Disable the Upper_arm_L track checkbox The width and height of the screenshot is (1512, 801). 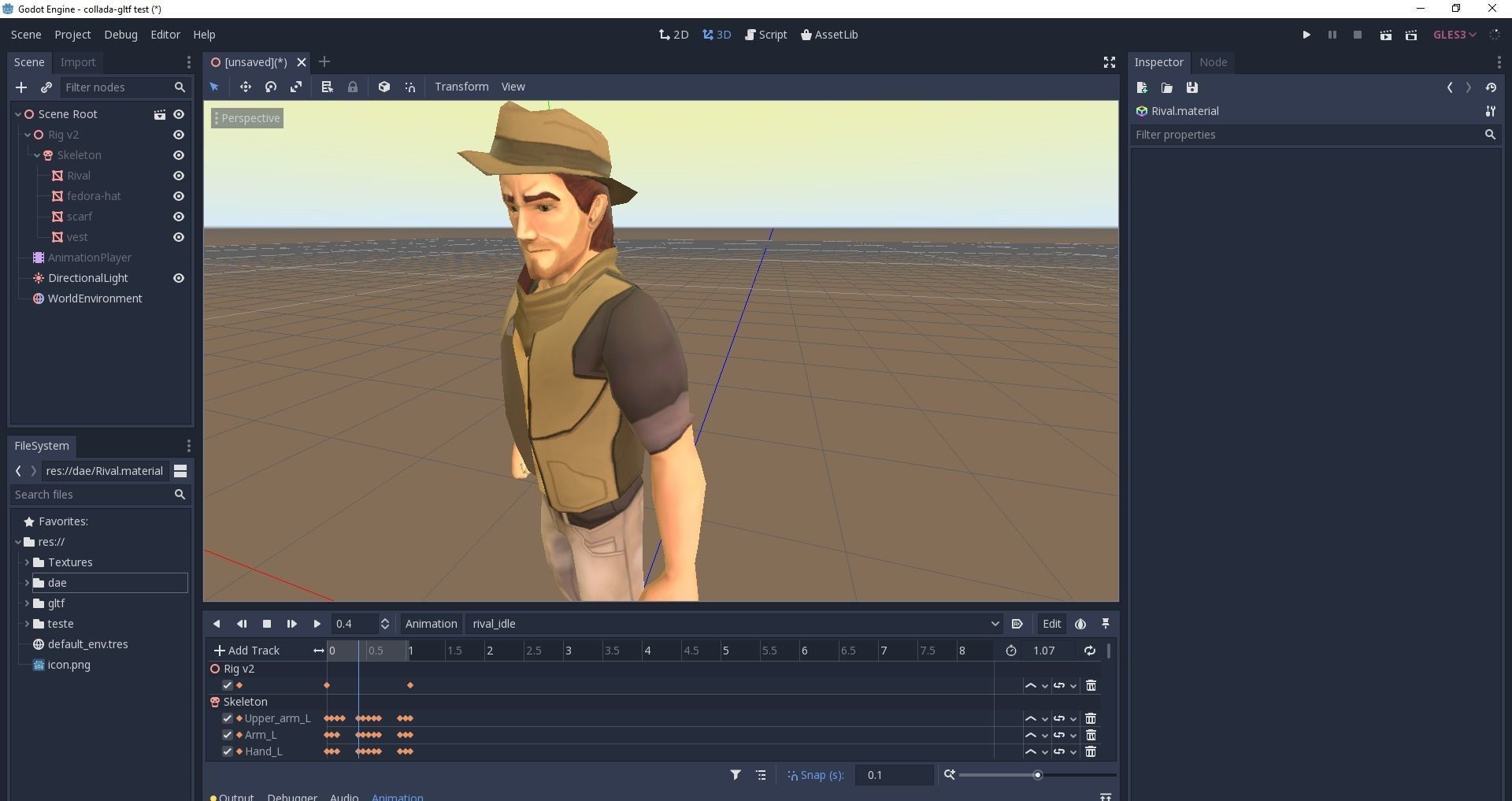tap(228, 718)
